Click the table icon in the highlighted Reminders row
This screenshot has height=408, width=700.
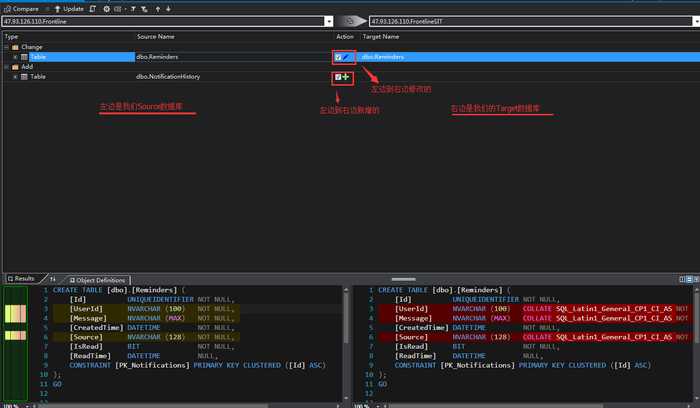[24, 57]
